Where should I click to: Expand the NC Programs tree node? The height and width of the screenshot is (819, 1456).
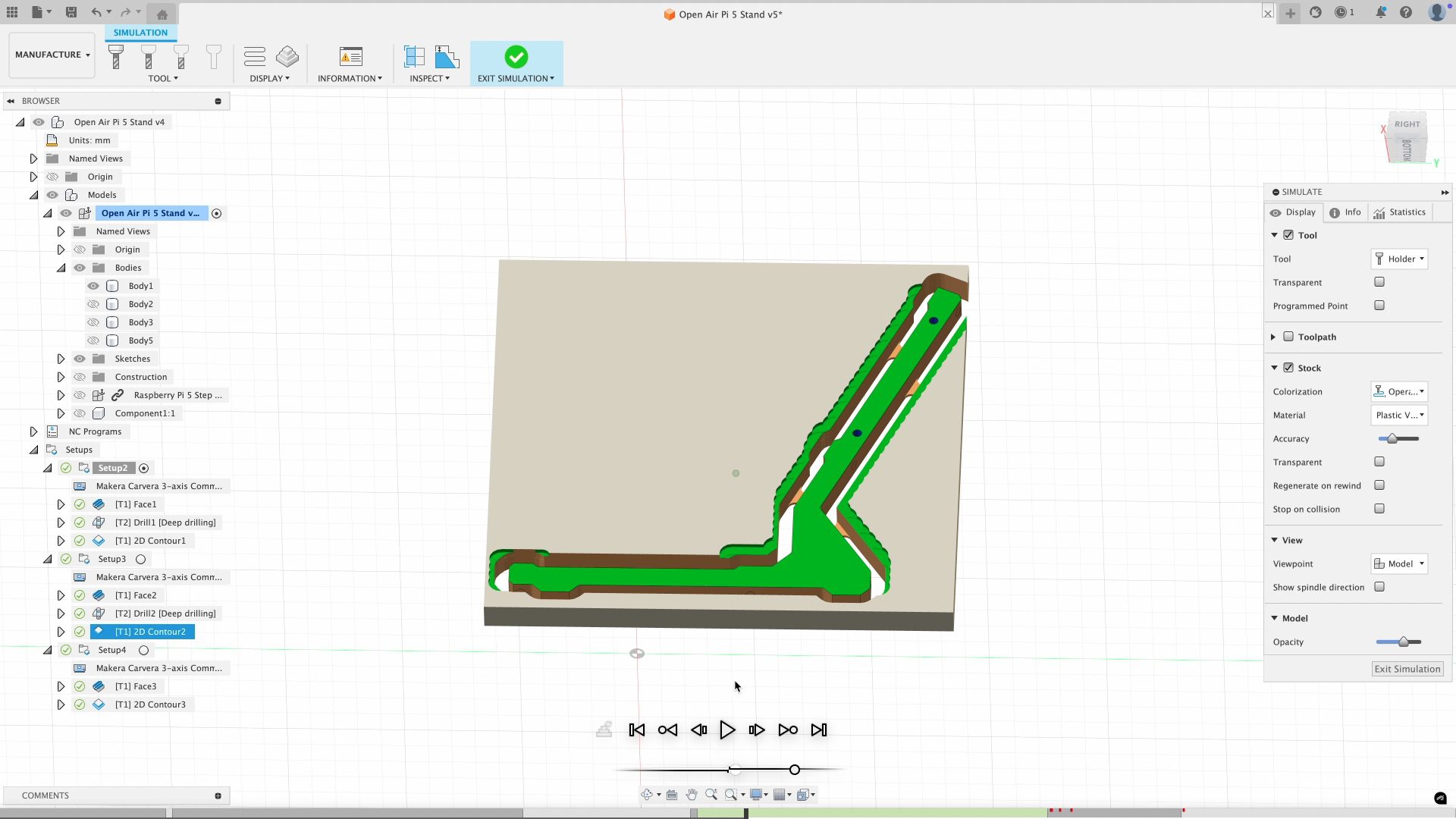[33, 431]
